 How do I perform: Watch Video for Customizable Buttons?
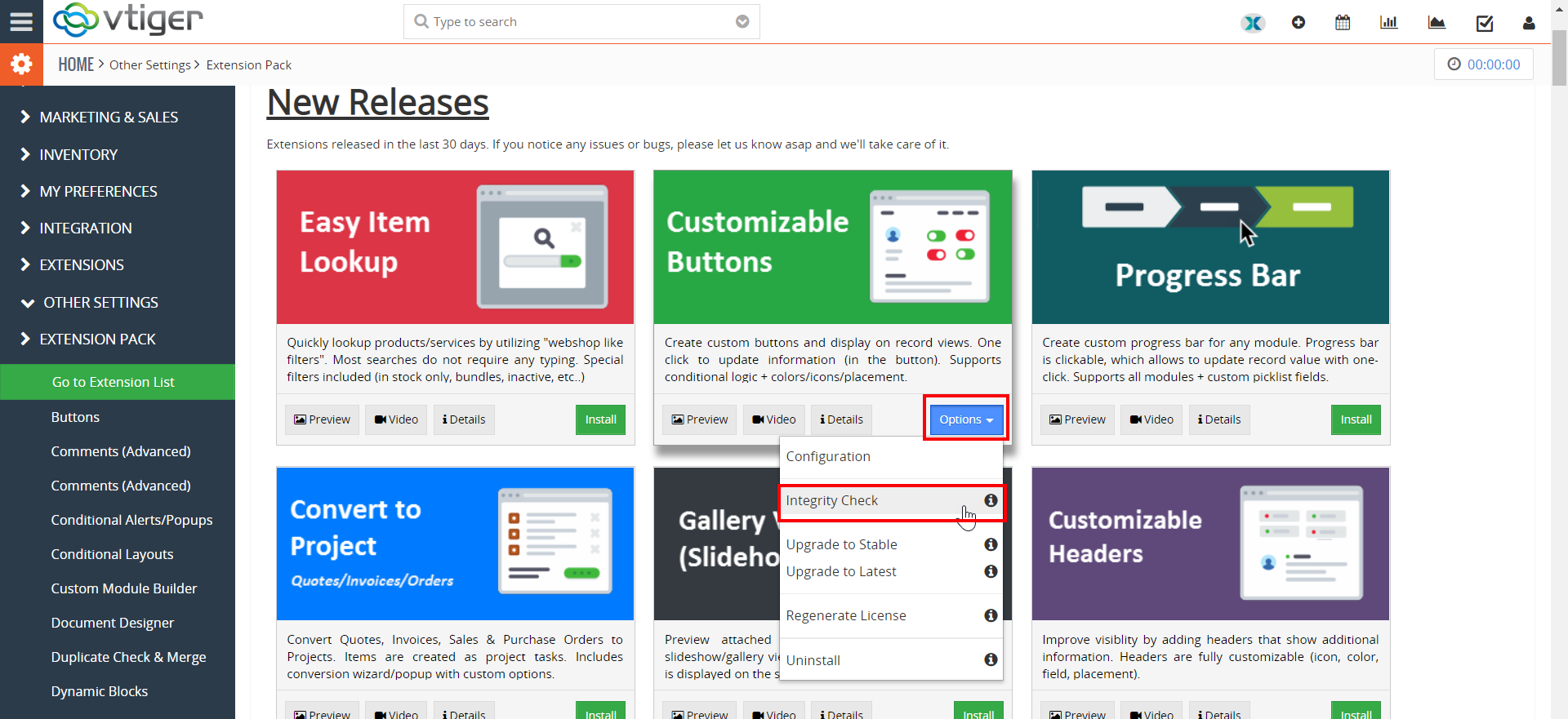(x=774, y=419)
